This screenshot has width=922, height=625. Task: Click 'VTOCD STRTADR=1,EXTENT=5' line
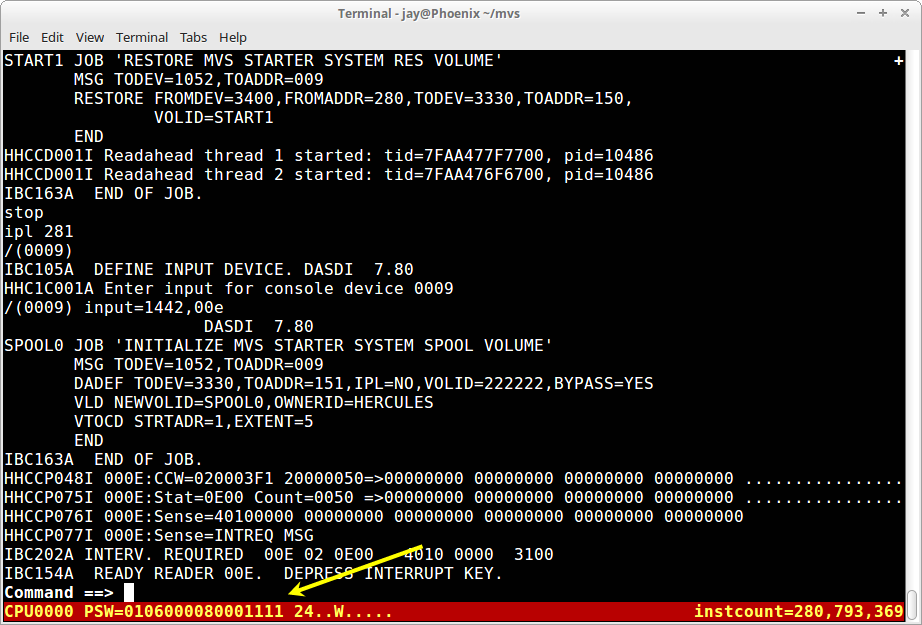point(193,421)
